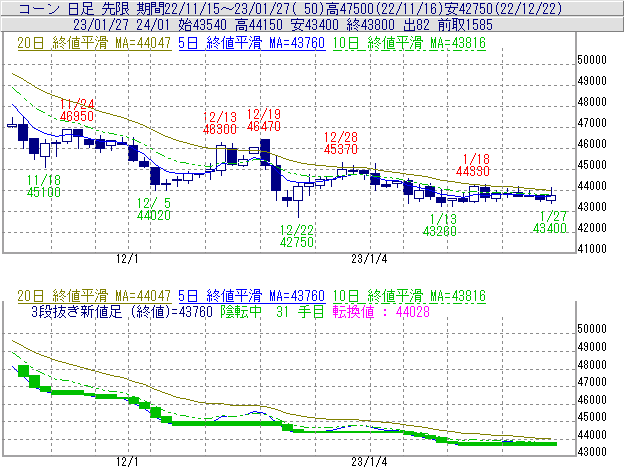Viewport: 624px width, 475px height.
Task: Click the open interest 前取1585
Action: coord(465,25)
